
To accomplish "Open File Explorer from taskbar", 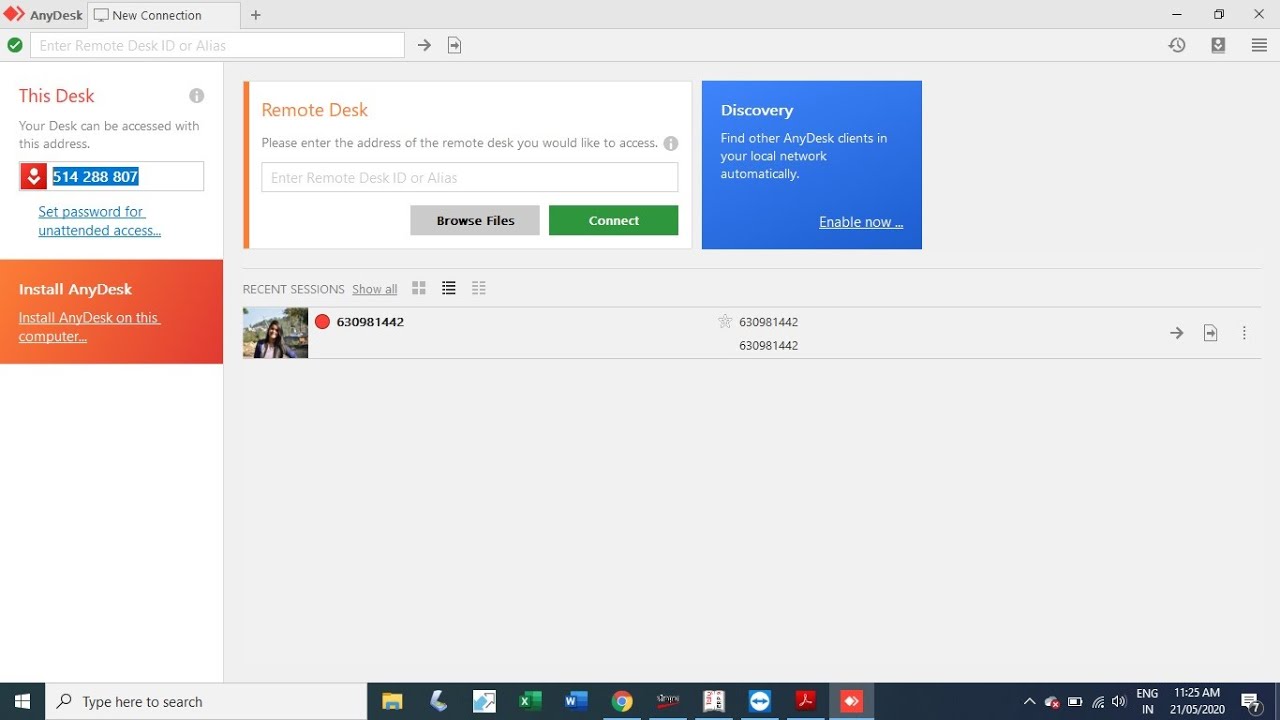I will (392, 701).
